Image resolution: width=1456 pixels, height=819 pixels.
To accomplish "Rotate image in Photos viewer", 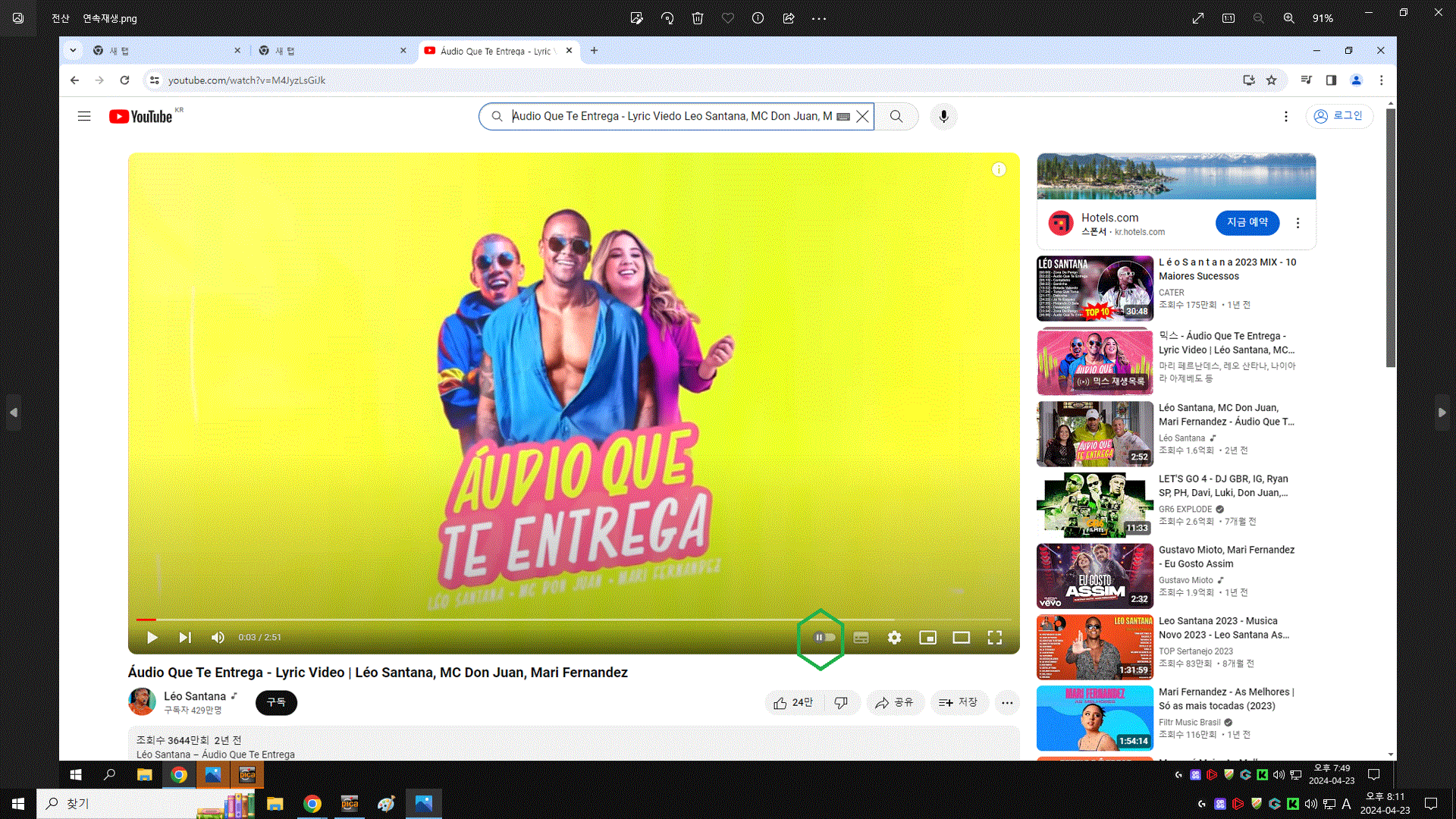I will click(667, 18).
